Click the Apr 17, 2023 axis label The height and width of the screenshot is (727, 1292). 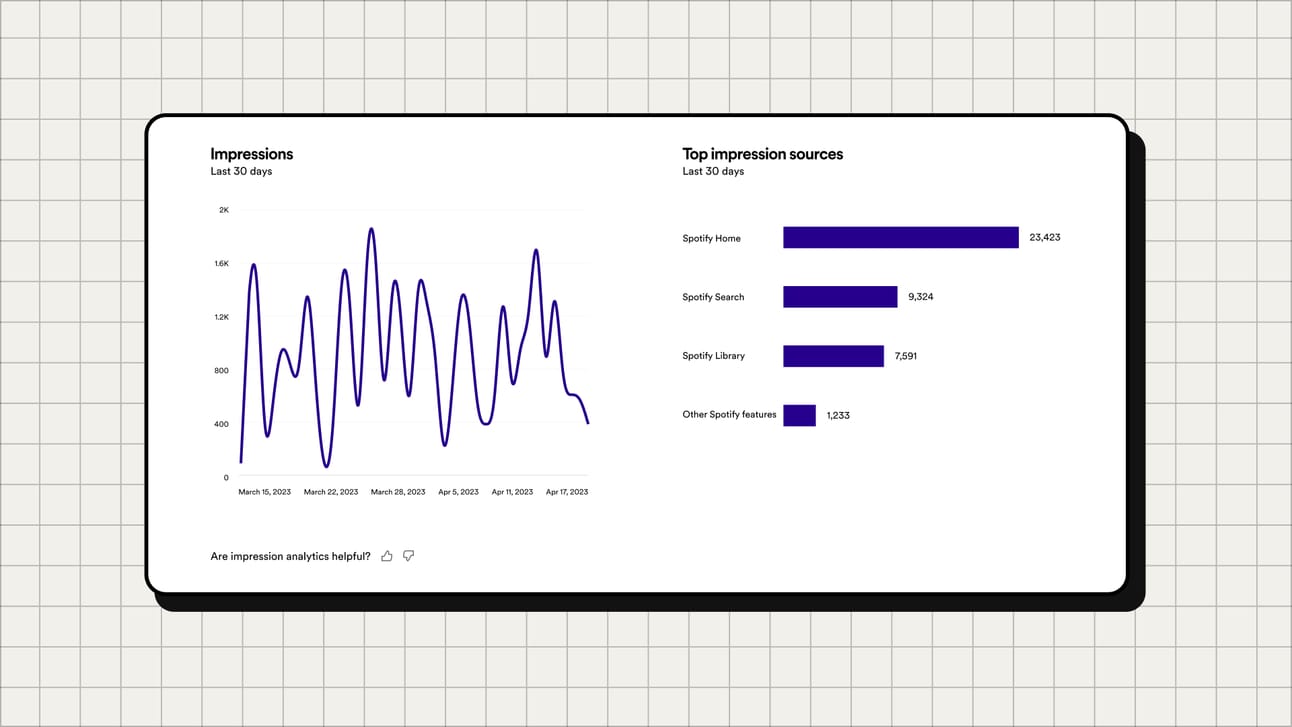pos(567,492)
